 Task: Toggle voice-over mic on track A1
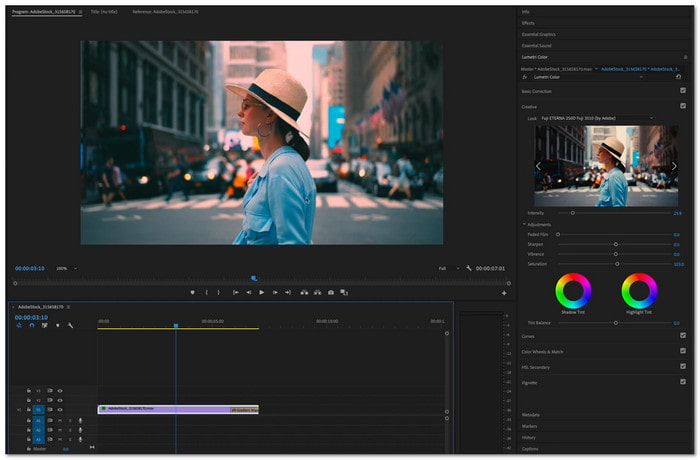[80, 420]
